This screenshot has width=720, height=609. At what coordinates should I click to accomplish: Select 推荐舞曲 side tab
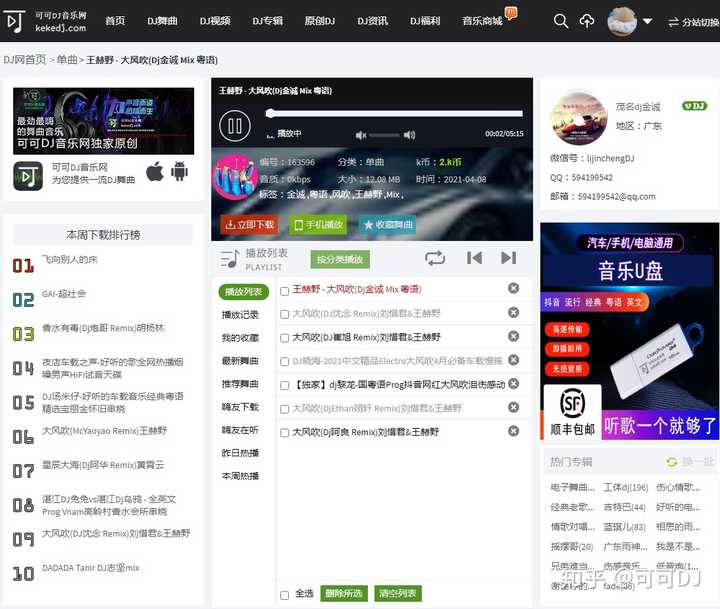point(240,383)
